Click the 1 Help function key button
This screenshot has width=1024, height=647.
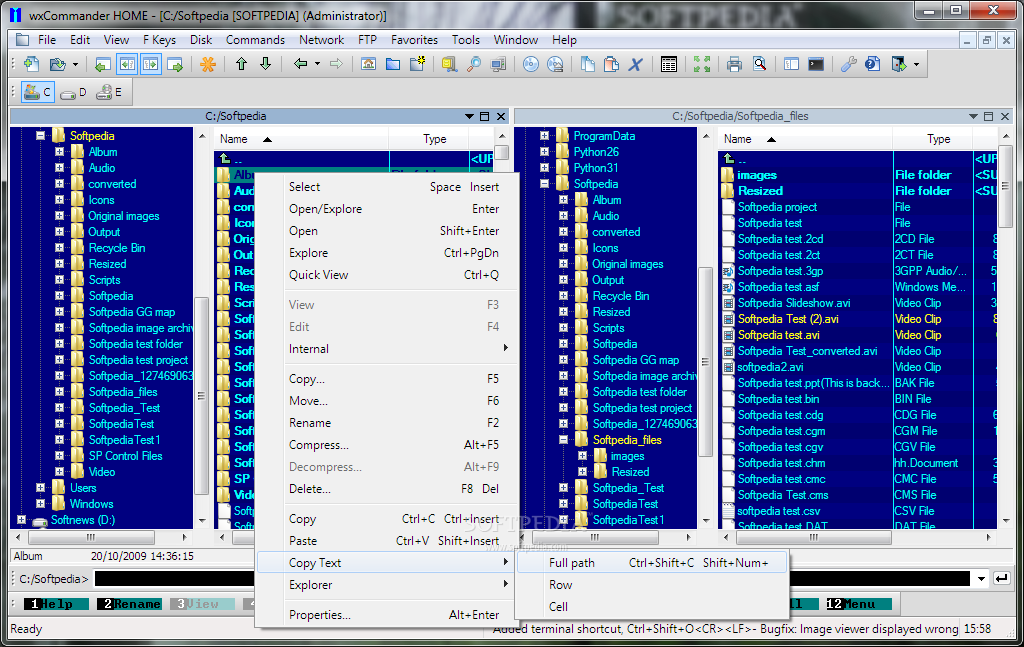(x=56, y=604)
